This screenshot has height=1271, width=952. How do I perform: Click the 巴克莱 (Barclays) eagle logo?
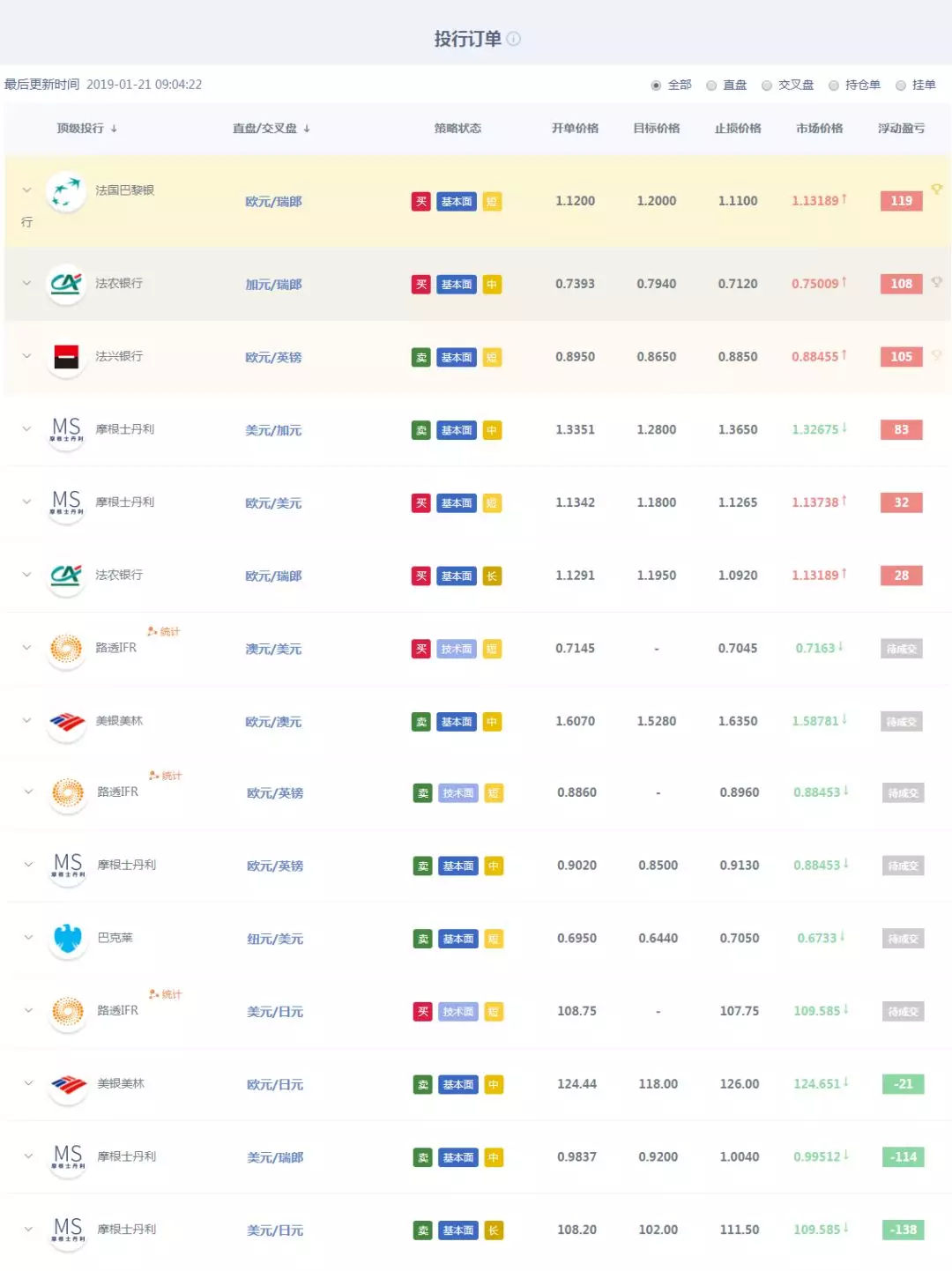point(68,939)
